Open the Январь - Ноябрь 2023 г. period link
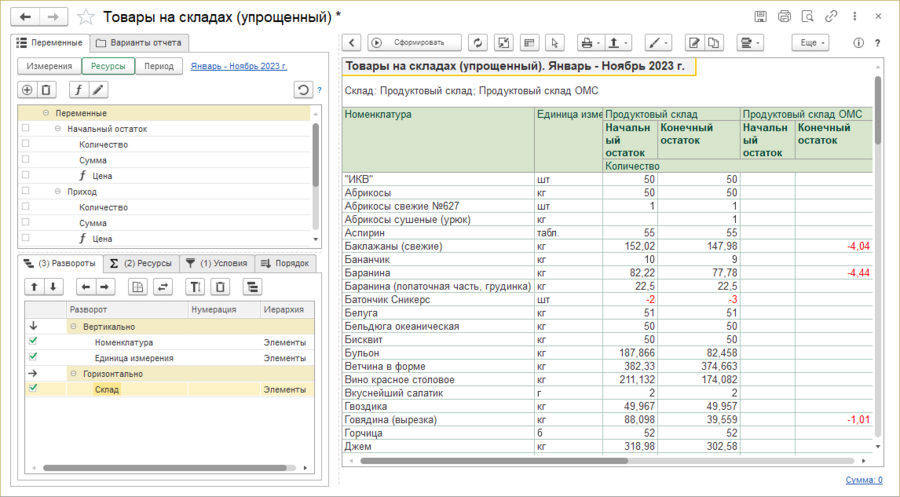 point(241,66)
